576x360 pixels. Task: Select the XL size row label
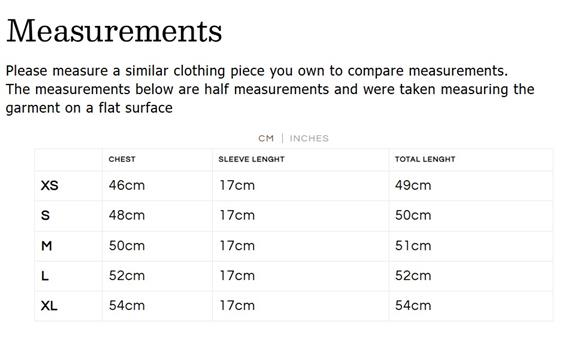(x=49, y=306)
